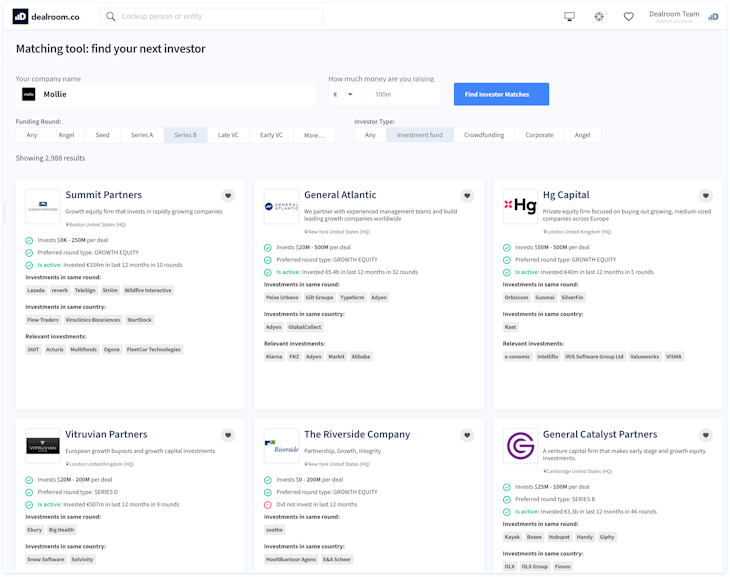Click the Lazada tag in Summit Partners
Viewport: 730px width, 577px height.
[36, 290]
